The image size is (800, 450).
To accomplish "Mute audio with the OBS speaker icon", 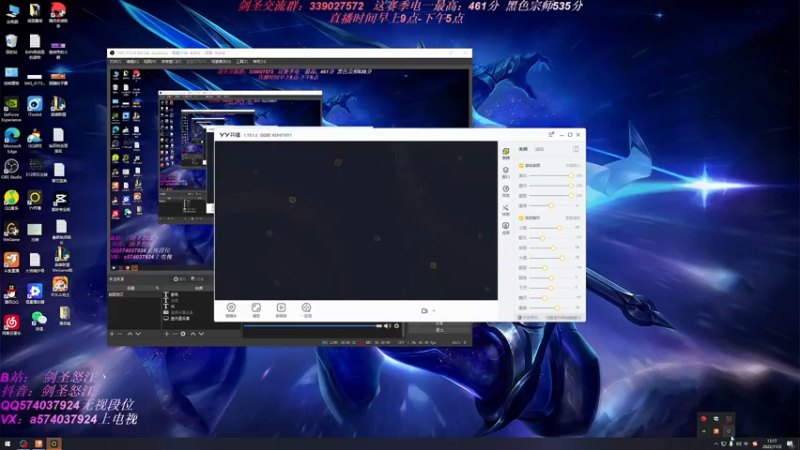I will point(387,326).
